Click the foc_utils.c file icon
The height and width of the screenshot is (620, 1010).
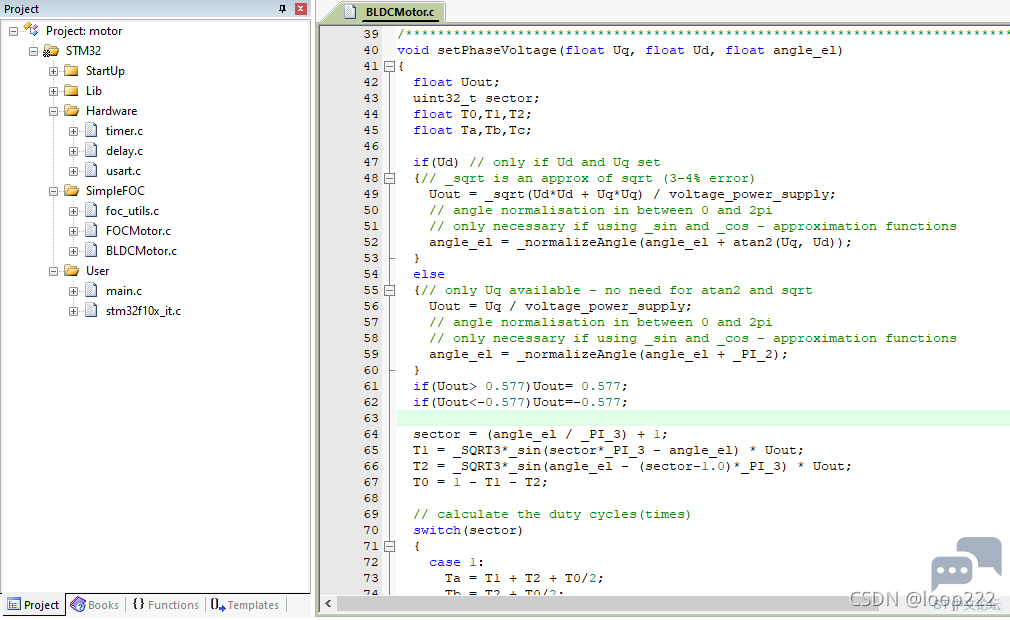[x=91, y=210]
